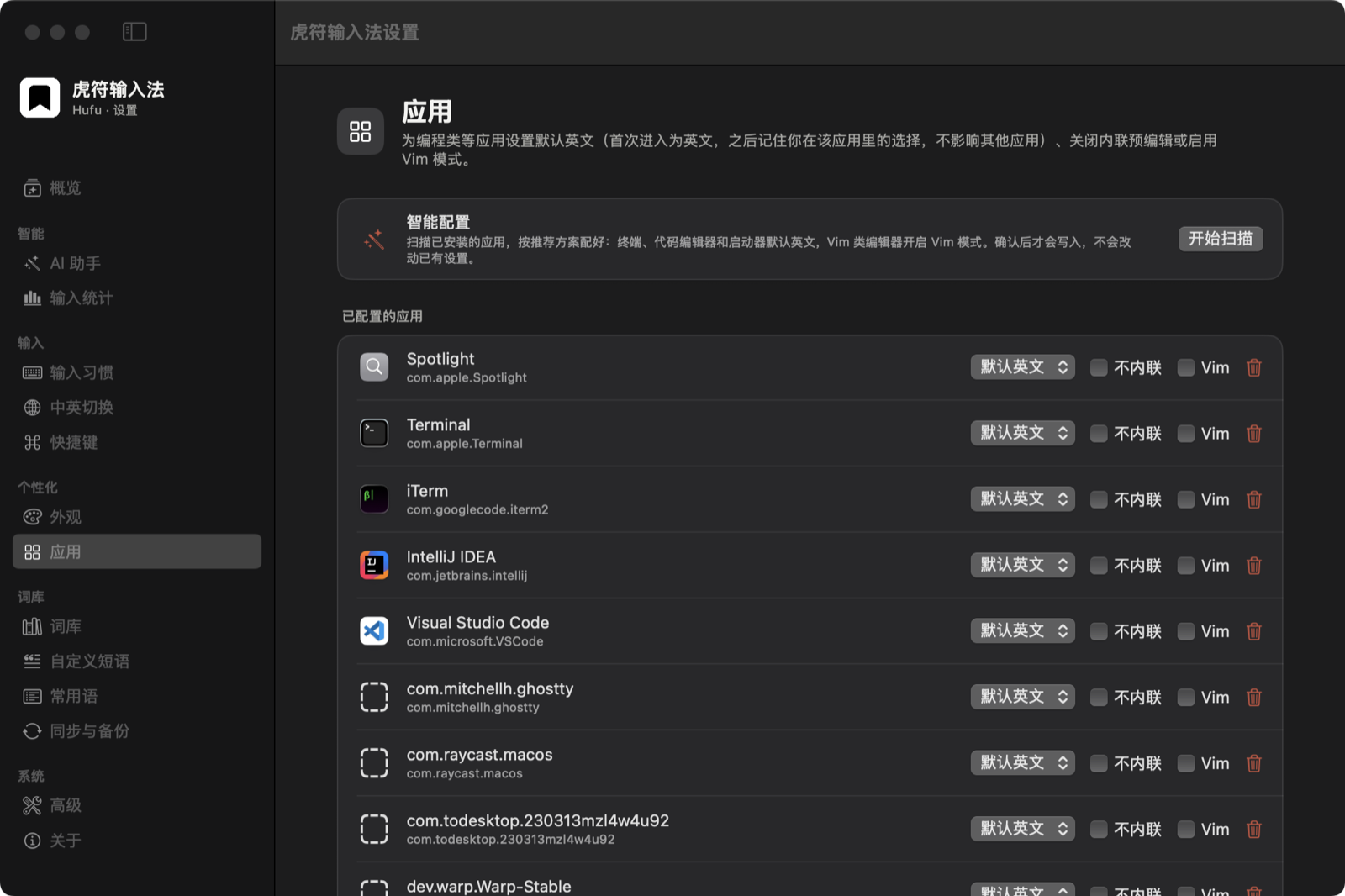Check the Vim box for iTerm
This screenshot has width=1345, height=896.
[x=1186, y=499]
